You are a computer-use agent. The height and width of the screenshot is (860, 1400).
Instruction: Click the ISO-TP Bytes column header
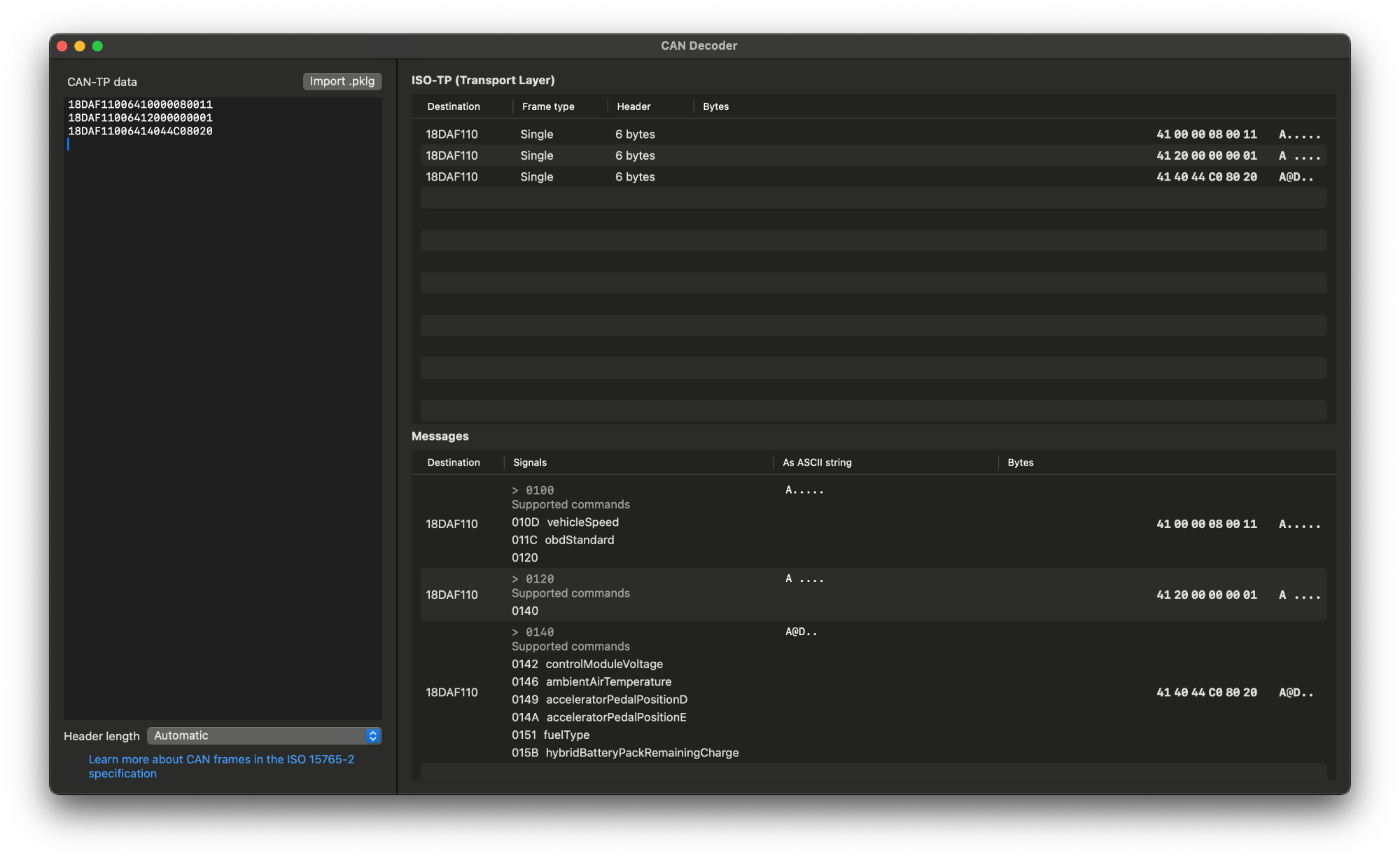[x=715, y=106]
